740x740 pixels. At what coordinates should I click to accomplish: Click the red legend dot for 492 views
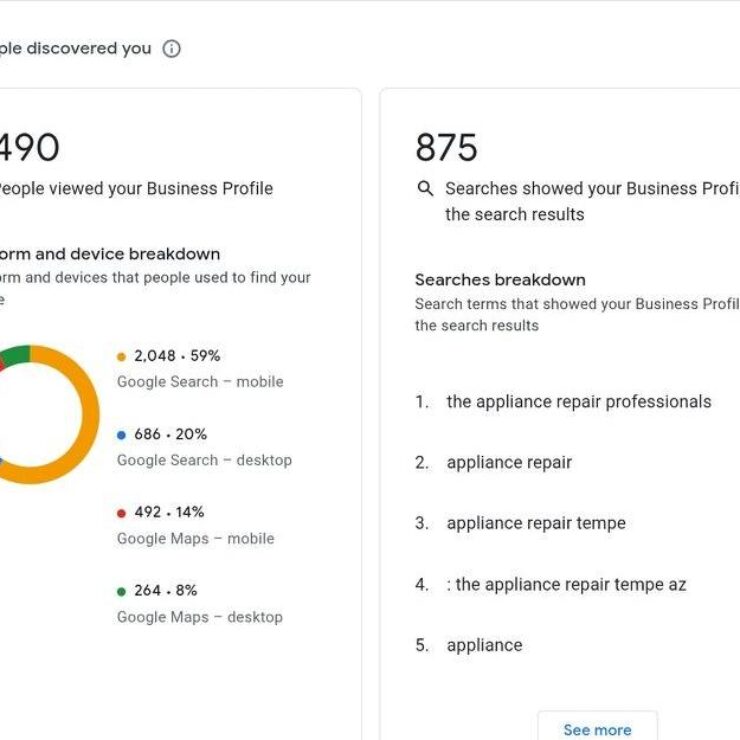coord(122,513)
